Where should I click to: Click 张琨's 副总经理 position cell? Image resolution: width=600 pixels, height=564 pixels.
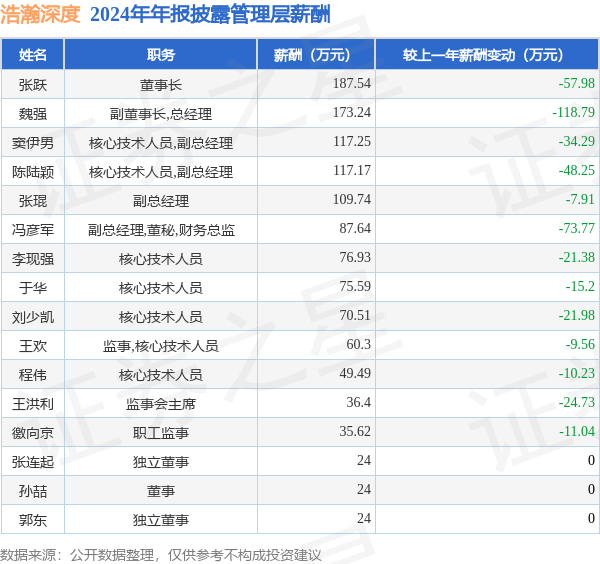pyautogui.click(x=161, y=201)
